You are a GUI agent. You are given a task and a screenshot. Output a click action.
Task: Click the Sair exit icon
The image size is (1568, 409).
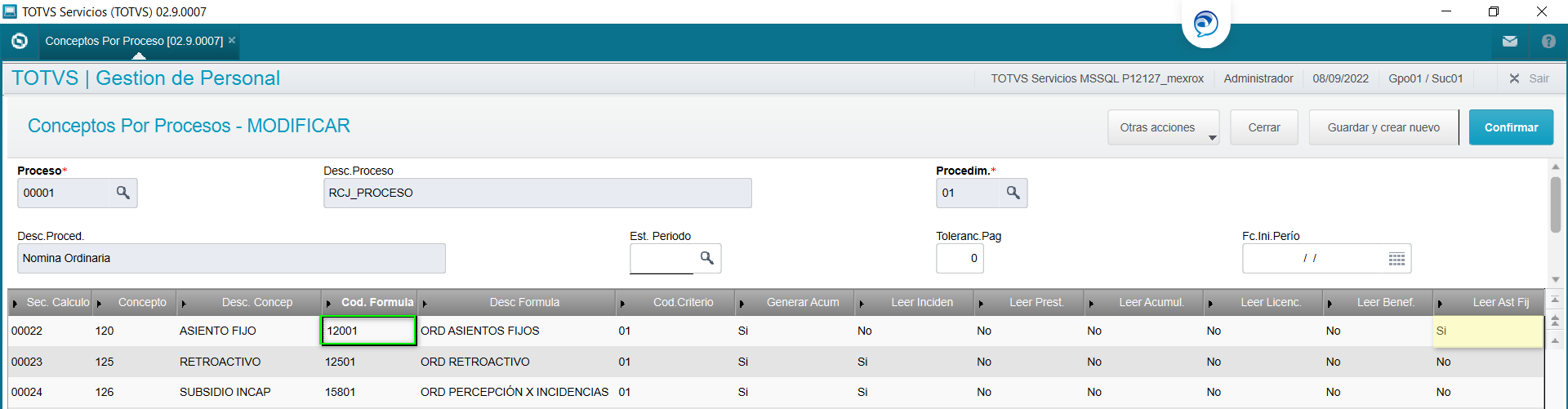(x=1514, y=78)
